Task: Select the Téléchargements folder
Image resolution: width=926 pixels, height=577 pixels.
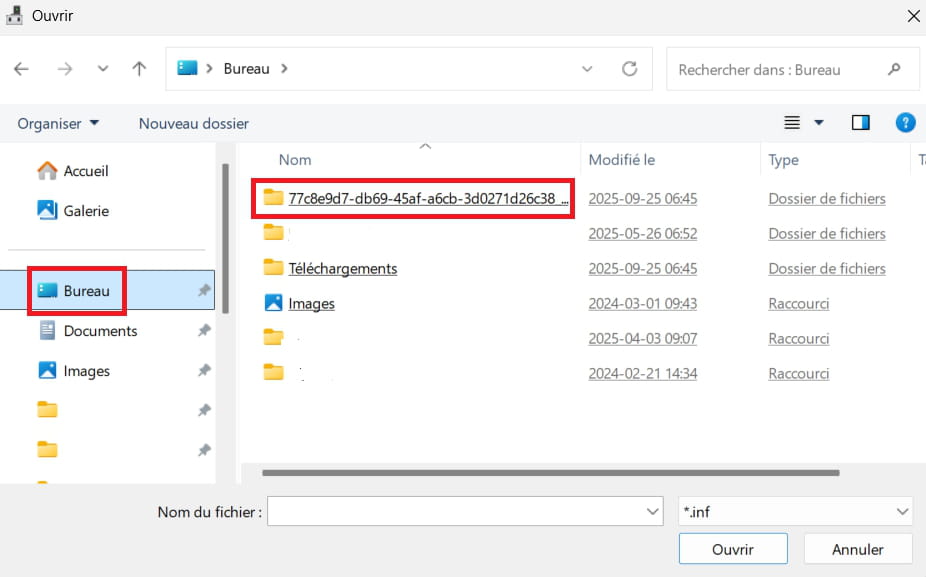Action: coord(343,269)
